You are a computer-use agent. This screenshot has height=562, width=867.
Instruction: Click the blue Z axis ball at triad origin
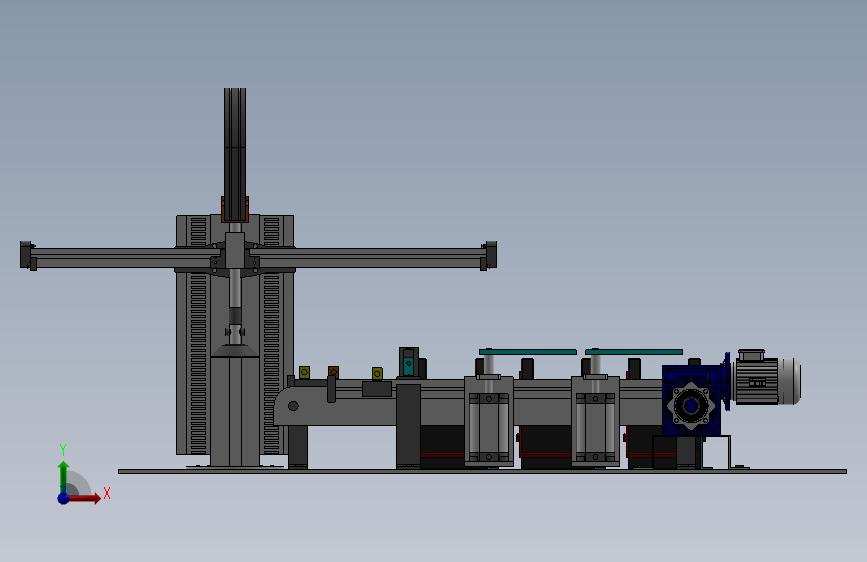64,498
